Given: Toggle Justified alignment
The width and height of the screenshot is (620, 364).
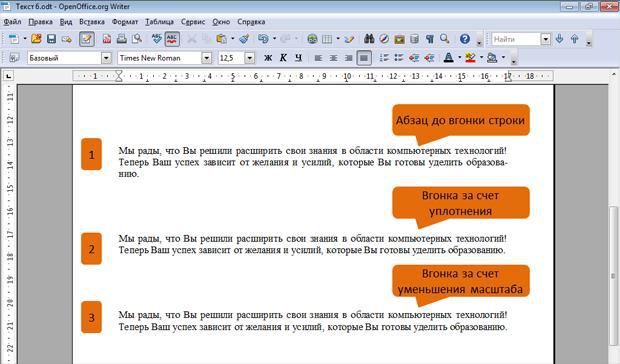Looking at the screenshot, I should tap(364, 58).
